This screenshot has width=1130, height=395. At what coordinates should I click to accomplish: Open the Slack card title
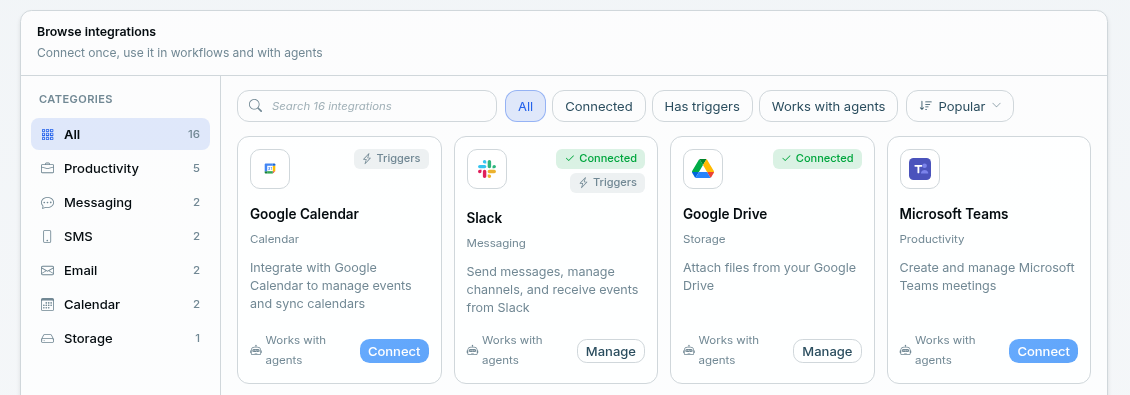coord(484,218)
